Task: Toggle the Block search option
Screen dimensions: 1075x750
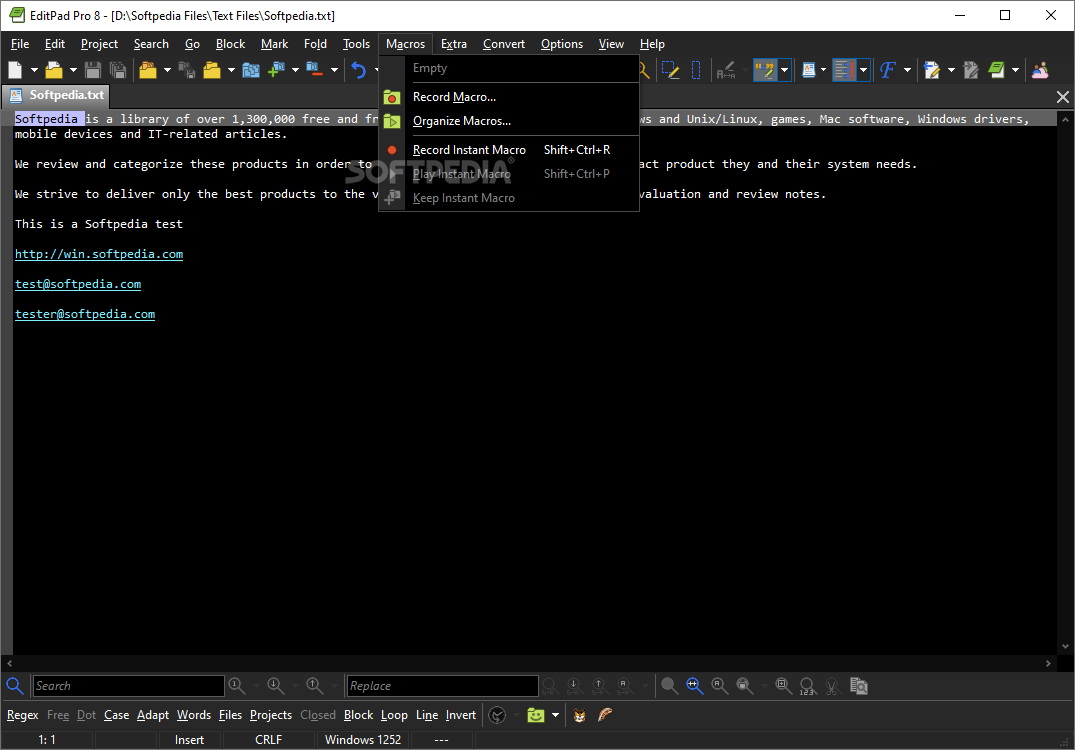Action: (x=359, y=715)
